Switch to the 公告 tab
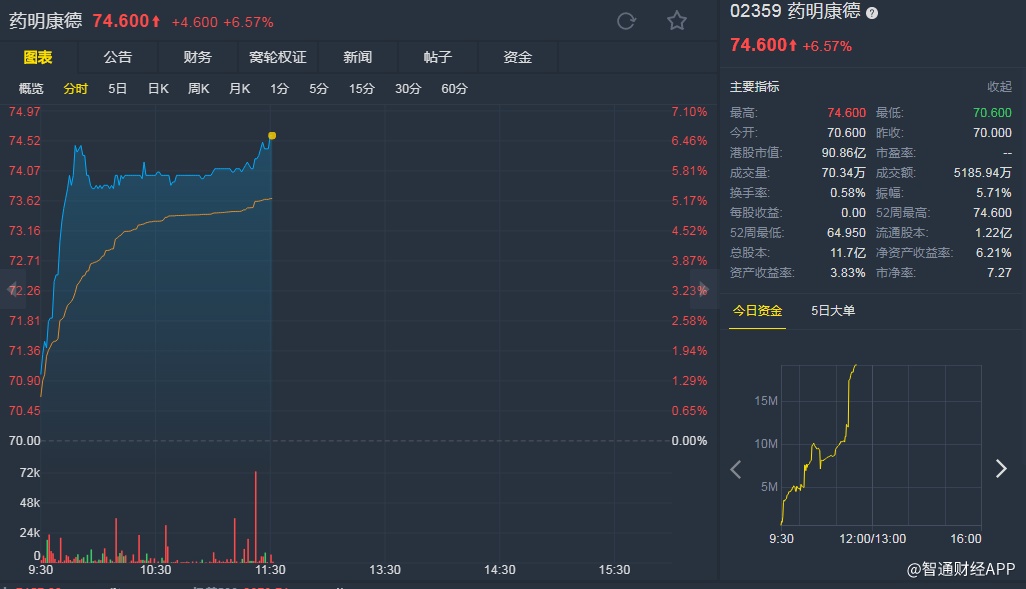The image size is (1026, 589). click(117, 57)
